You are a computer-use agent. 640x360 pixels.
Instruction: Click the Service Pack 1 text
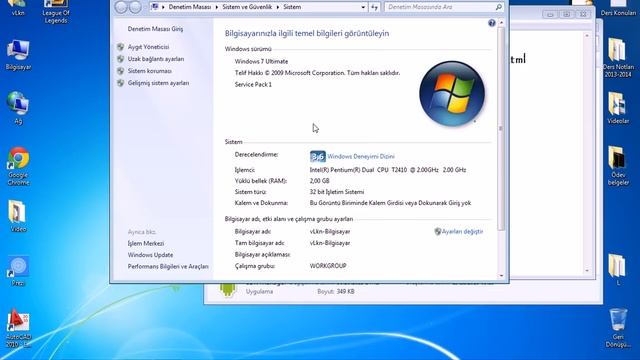253,84
